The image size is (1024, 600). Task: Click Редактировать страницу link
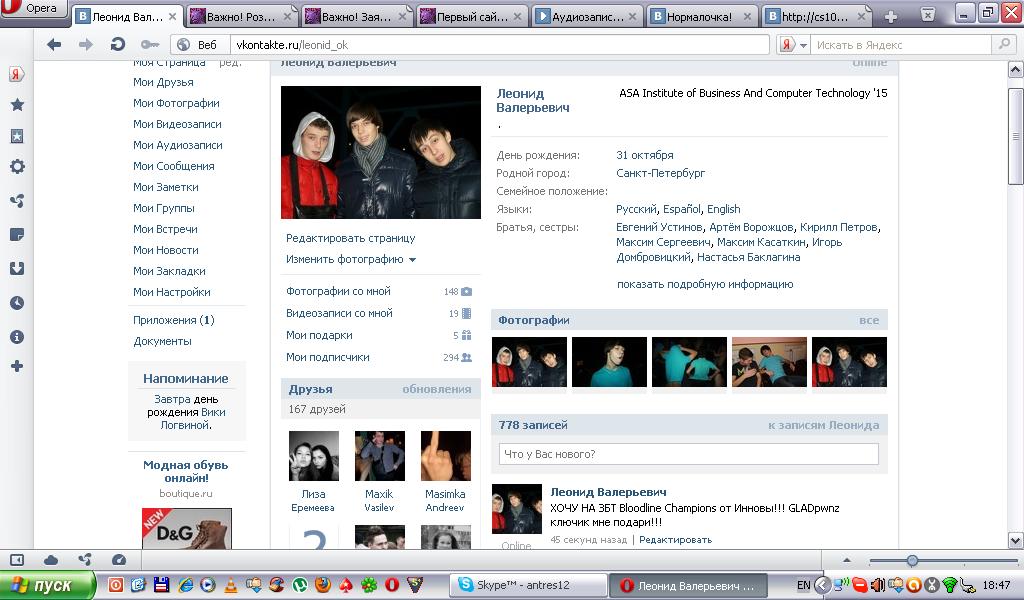[350, 238]
